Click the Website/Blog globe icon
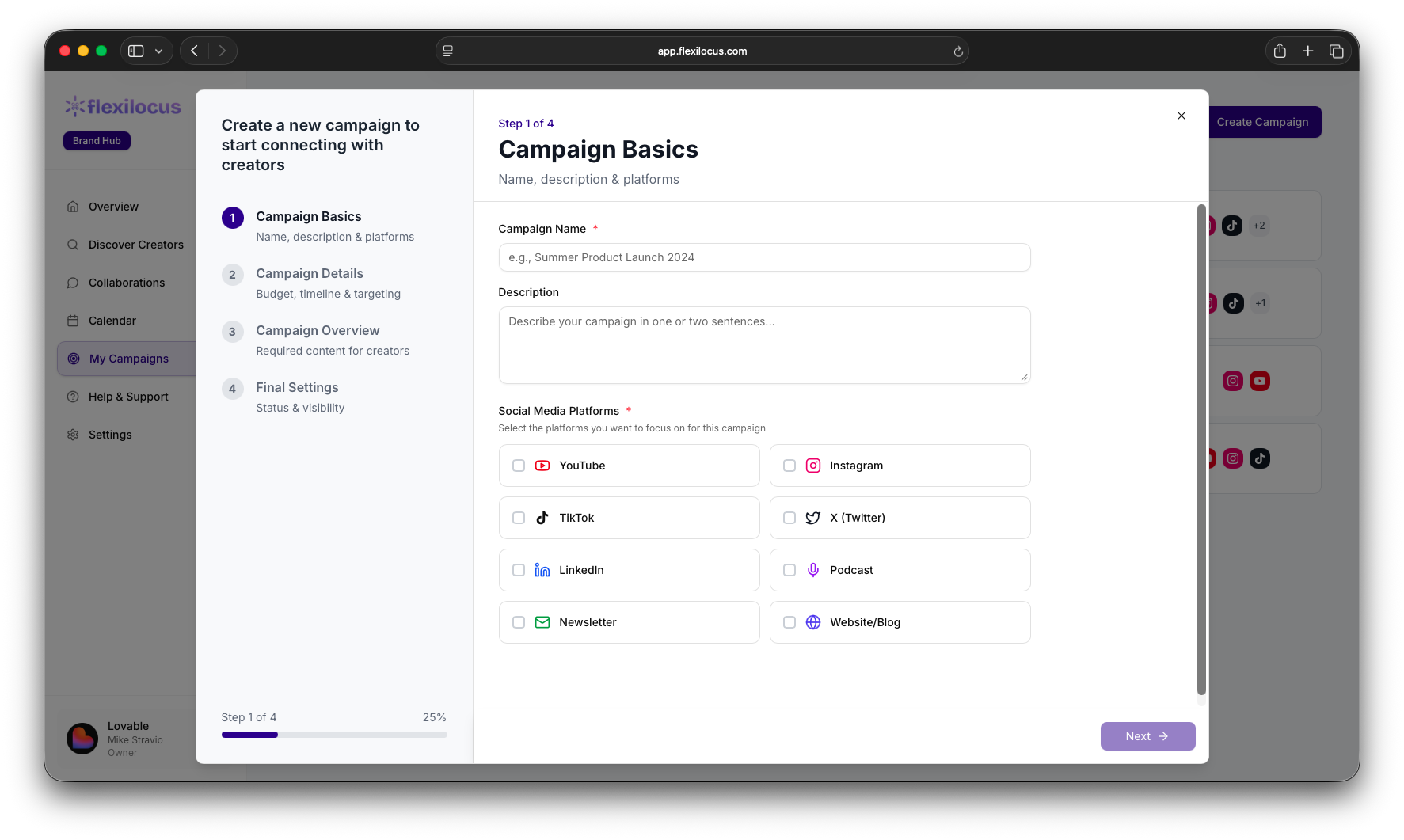1404x840 pixels. (812, 622)
